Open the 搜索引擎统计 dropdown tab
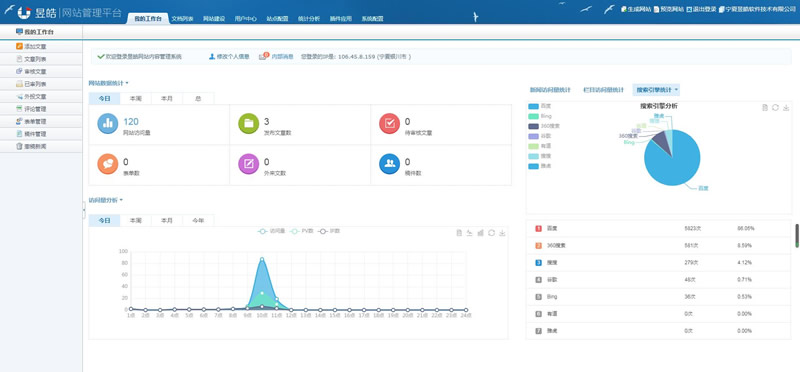This screenshot has height=372, width=800. [x=656, y=90]
